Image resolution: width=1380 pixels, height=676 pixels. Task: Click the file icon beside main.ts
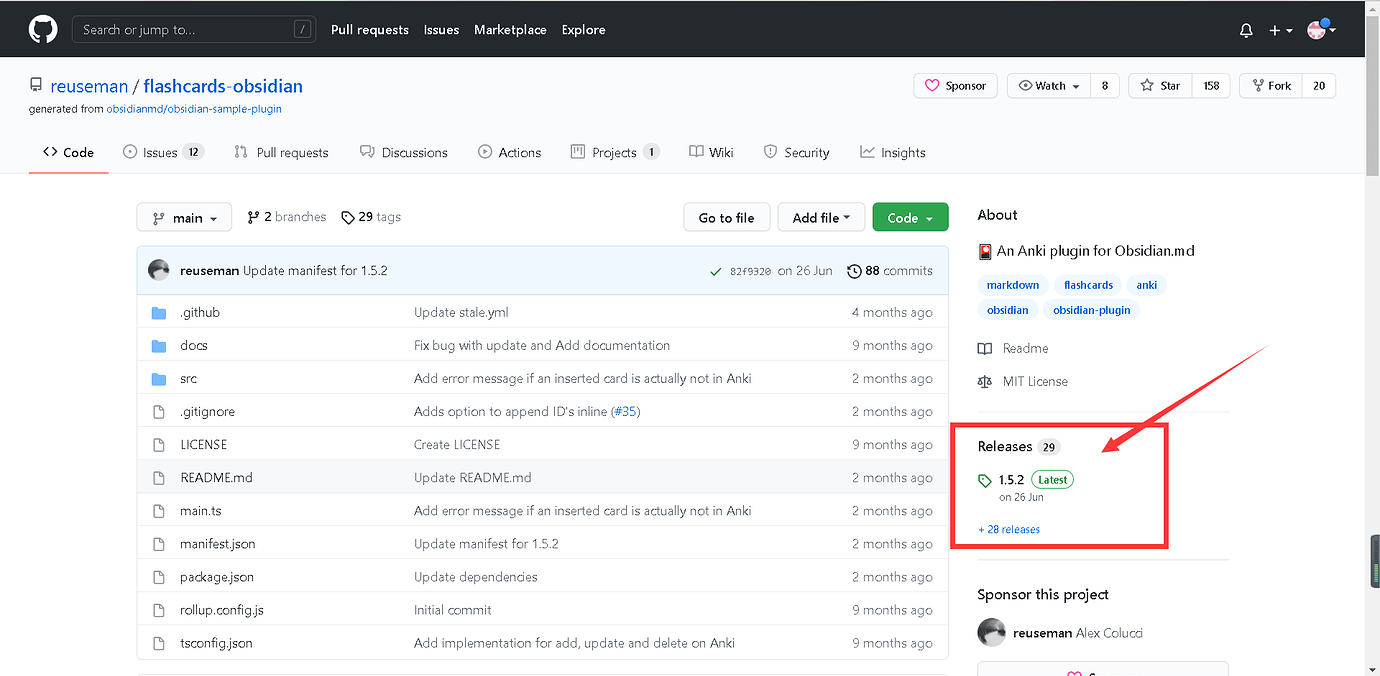(158, 511)
